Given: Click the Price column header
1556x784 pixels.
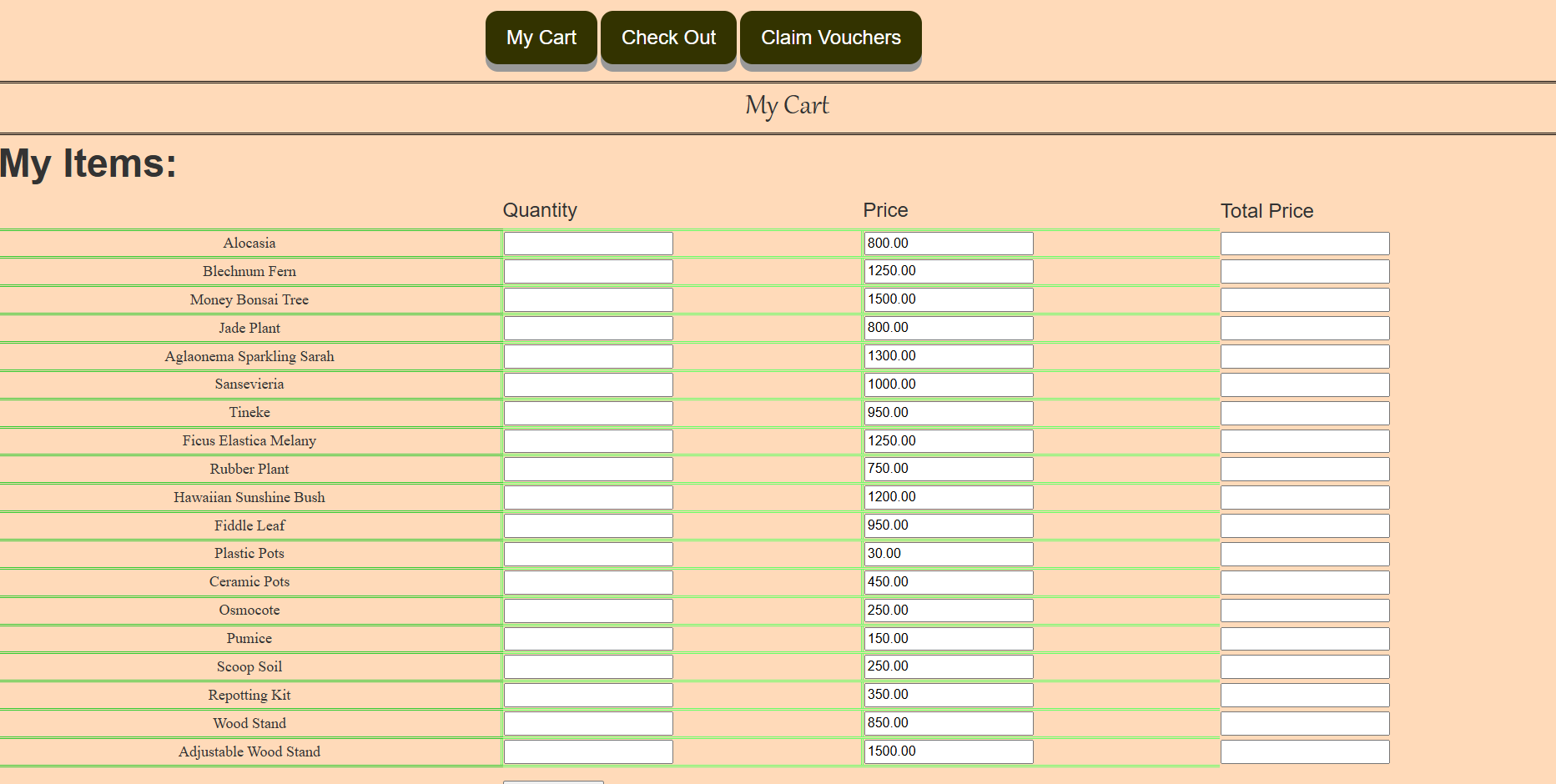Looking at the screenshot, I should [x=885, y=210].
